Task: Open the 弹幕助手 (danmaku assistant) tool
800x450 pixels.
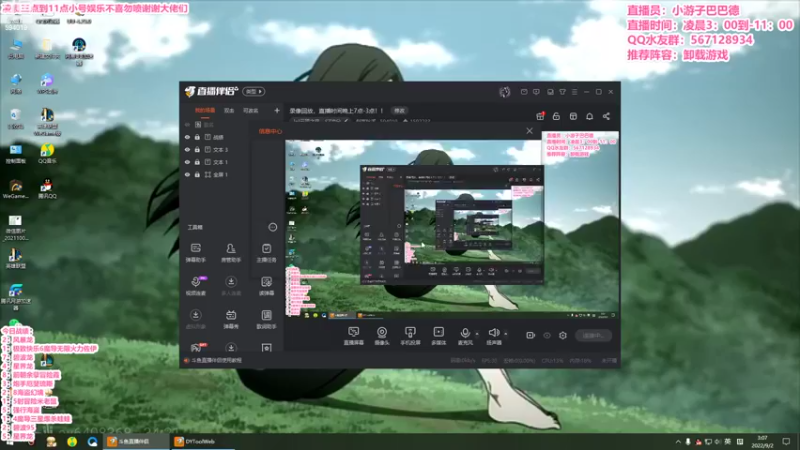Action: point(195,253)
